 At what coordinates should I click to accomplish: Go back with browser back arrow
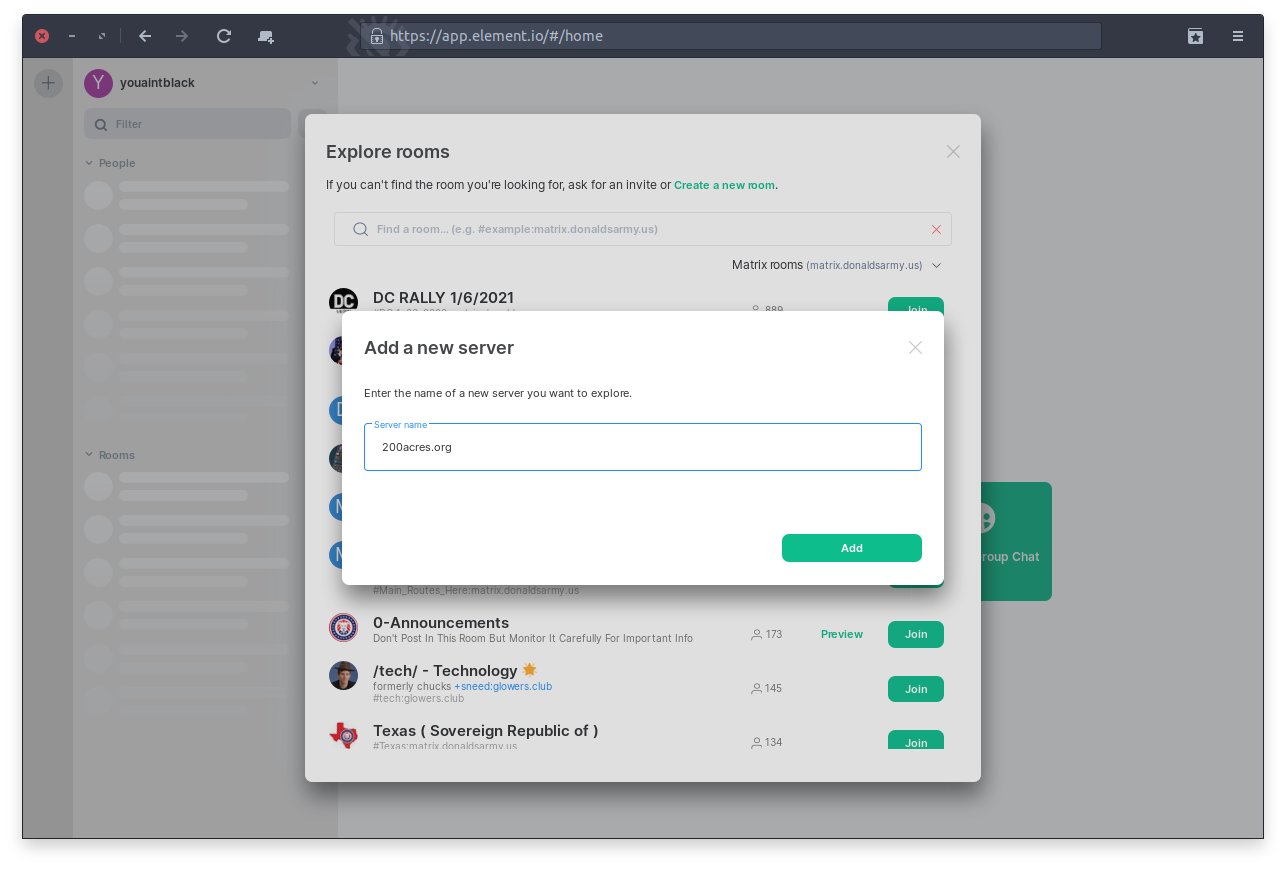tap(145, 36)
